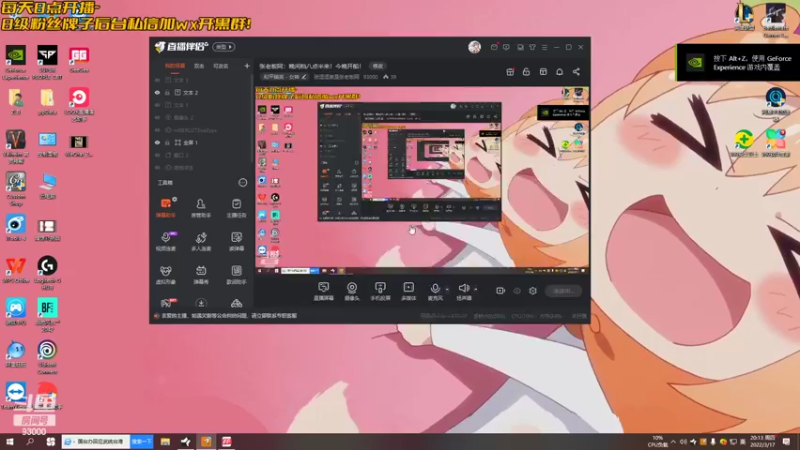Expand the microphone options arrow
The height and width of the screenshot is (450, 800).
447,289
